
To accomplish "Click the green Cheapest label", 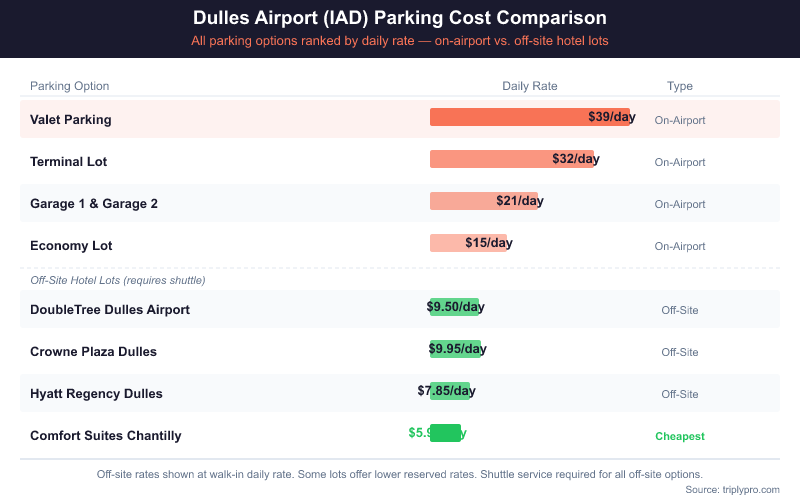I will pos(680,436).
